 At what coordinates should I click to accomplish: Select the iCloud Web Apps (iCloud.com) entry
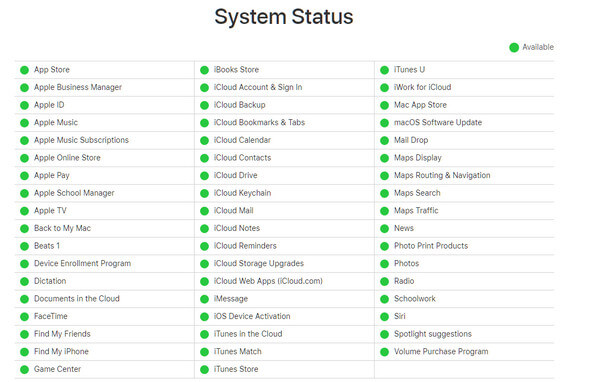click(268, 281)
